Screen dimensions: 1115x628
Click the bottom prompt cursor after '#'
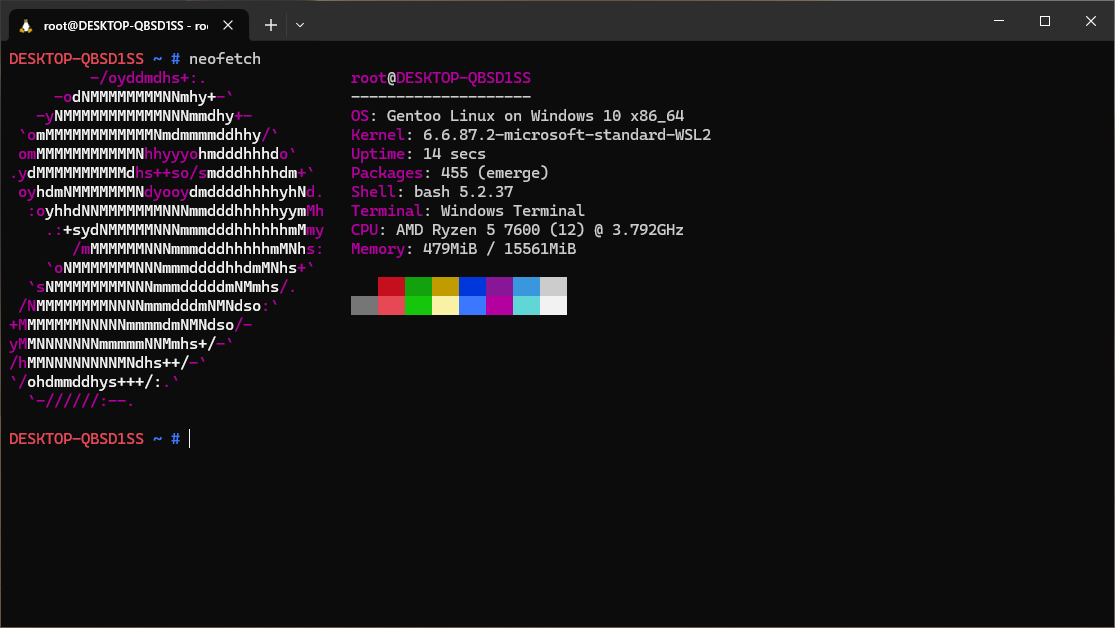(x=190, y=439)
